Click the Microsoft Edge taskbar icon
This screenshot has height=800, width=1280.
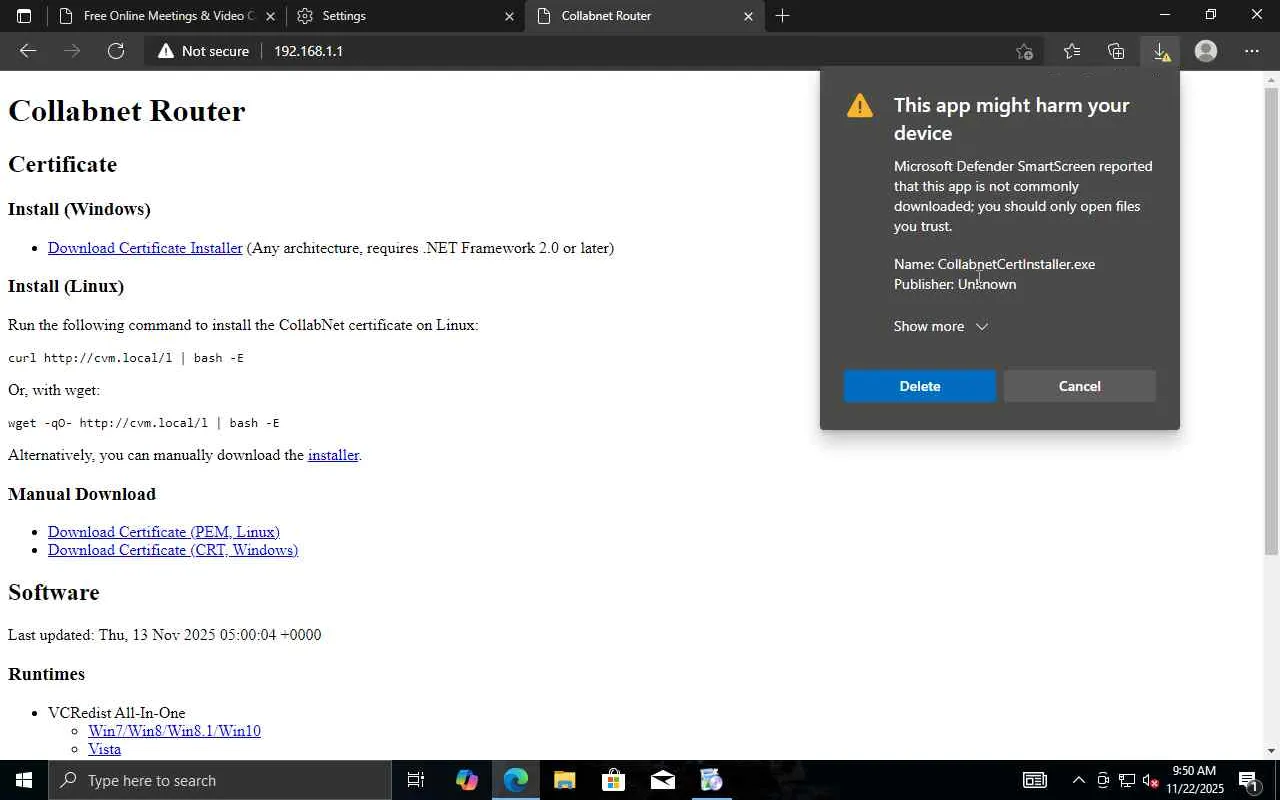(515, 780)
